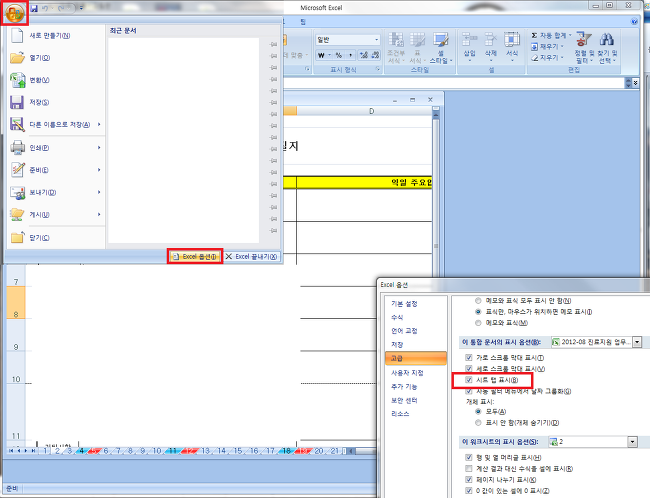Open 셀 스타일 cell styles gallery

point(441,48)
